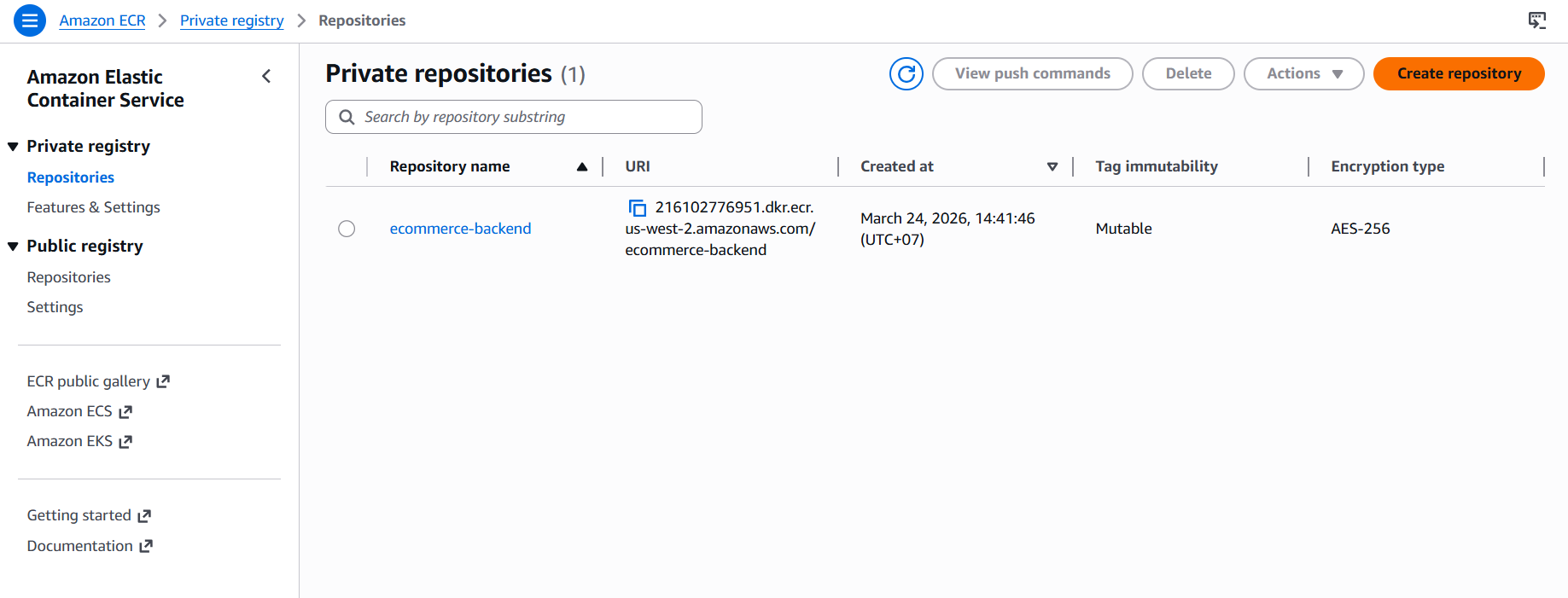Image resolution: width=1568 pixels, height=598 pixels.
Task: Open Public registry Settings
Action: click(x=55, y=307)
